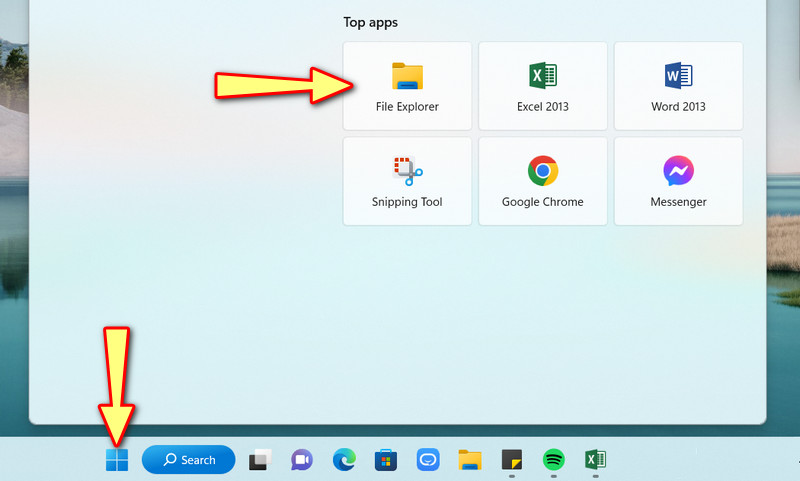Launch Microsoft Edge from the taskbar
Viewport: 800px width, 481px height.
pyautogui.click(x=344, y=460)
